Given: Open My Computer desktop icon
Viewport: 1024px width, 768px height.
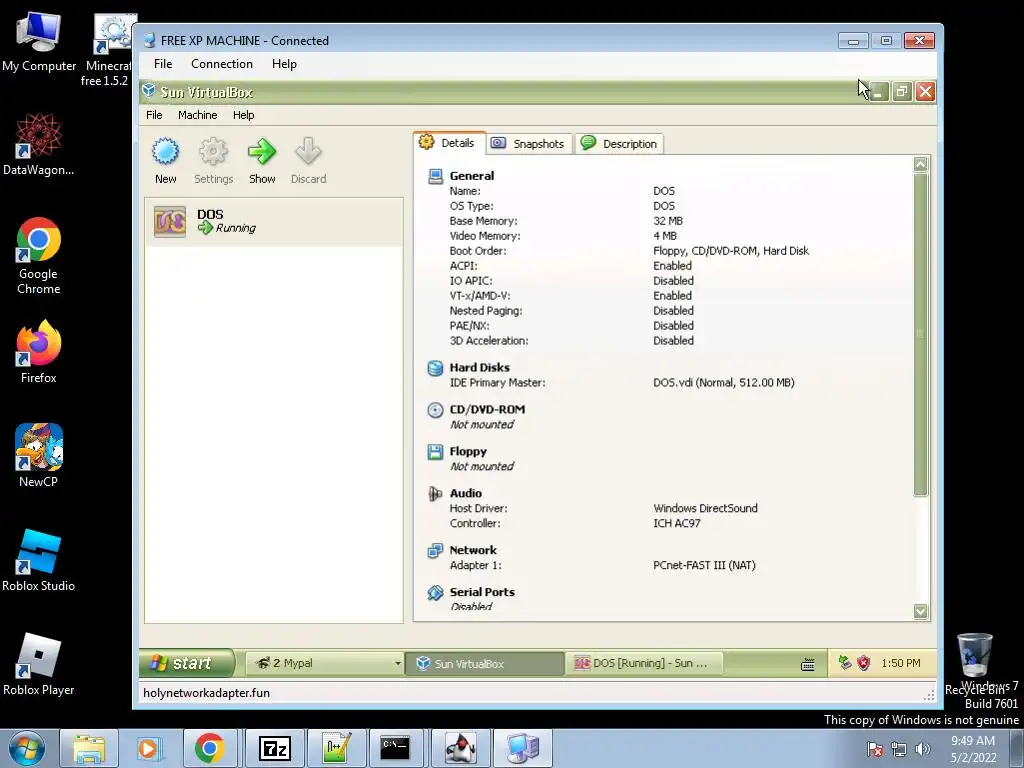Looking at the screenshot, I should point(39,42).
